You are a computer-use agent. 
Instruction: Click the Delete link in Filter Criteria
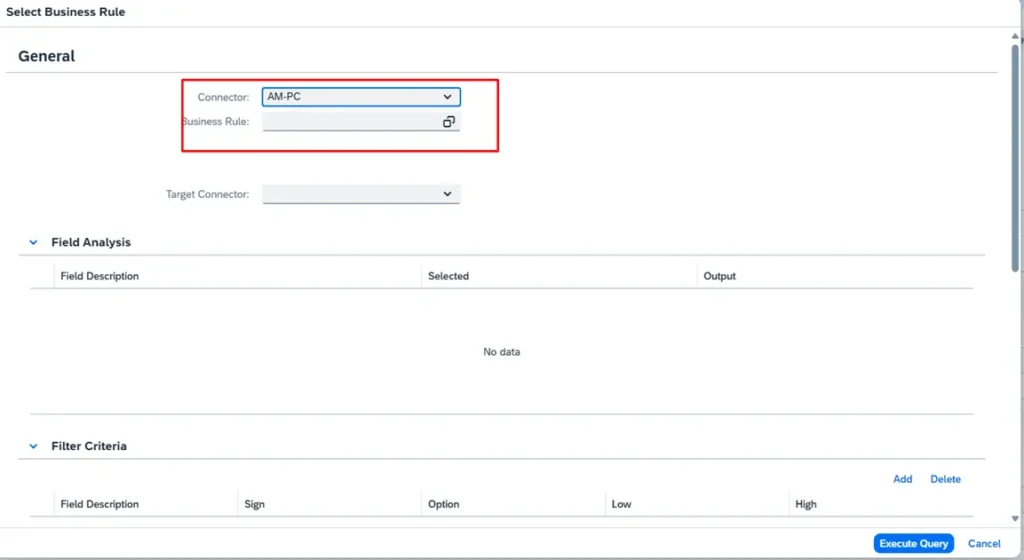click(x=945, y=479)
